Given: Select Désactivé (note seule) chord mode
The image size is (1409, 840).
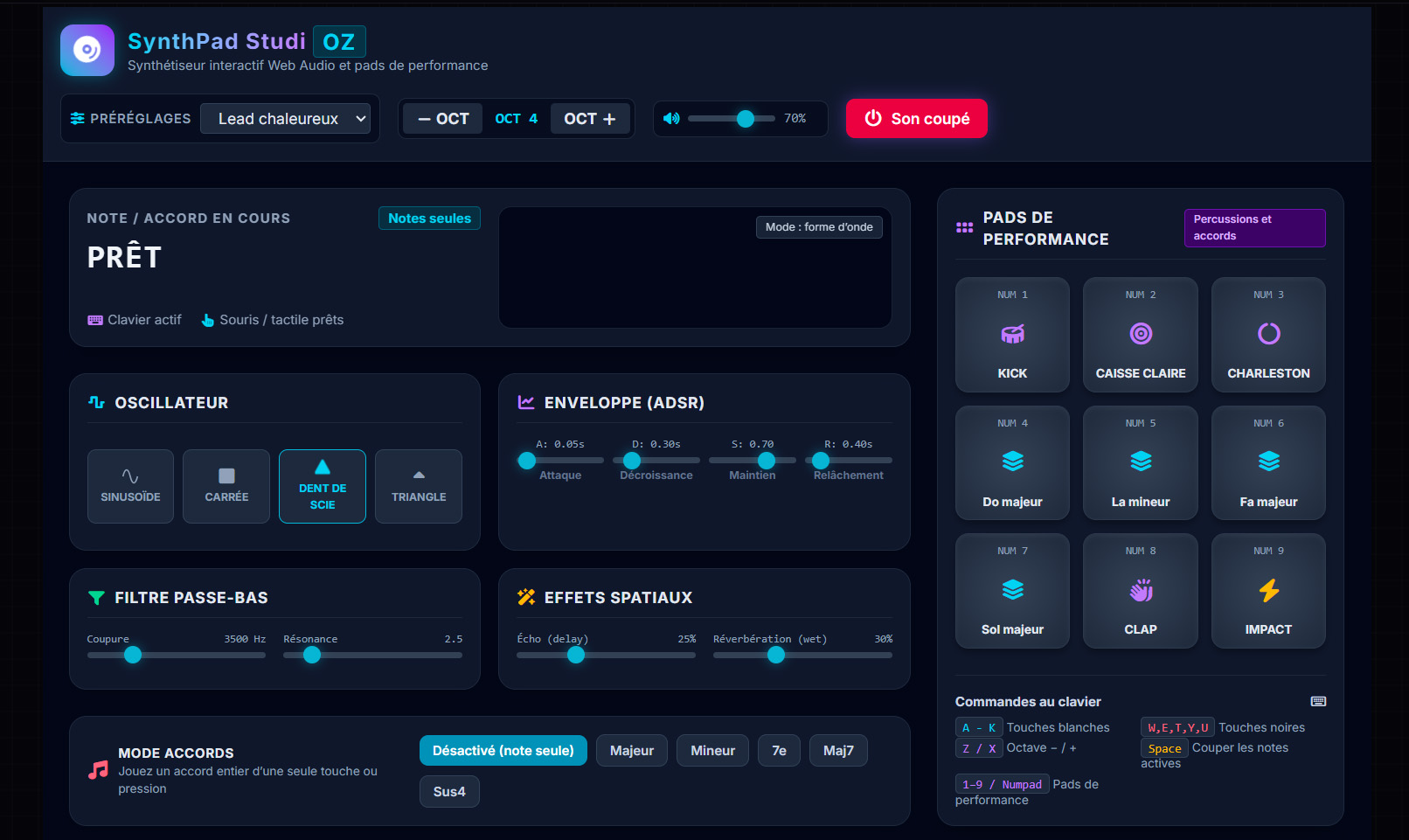Looking at the screenshot, I should click(x=503, y=751).
